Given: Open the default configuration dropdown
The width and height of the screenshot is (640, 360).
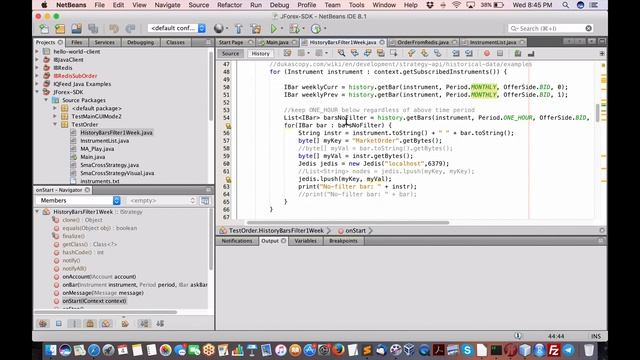Looking at the screenshot, I should [x=177, y=28].
